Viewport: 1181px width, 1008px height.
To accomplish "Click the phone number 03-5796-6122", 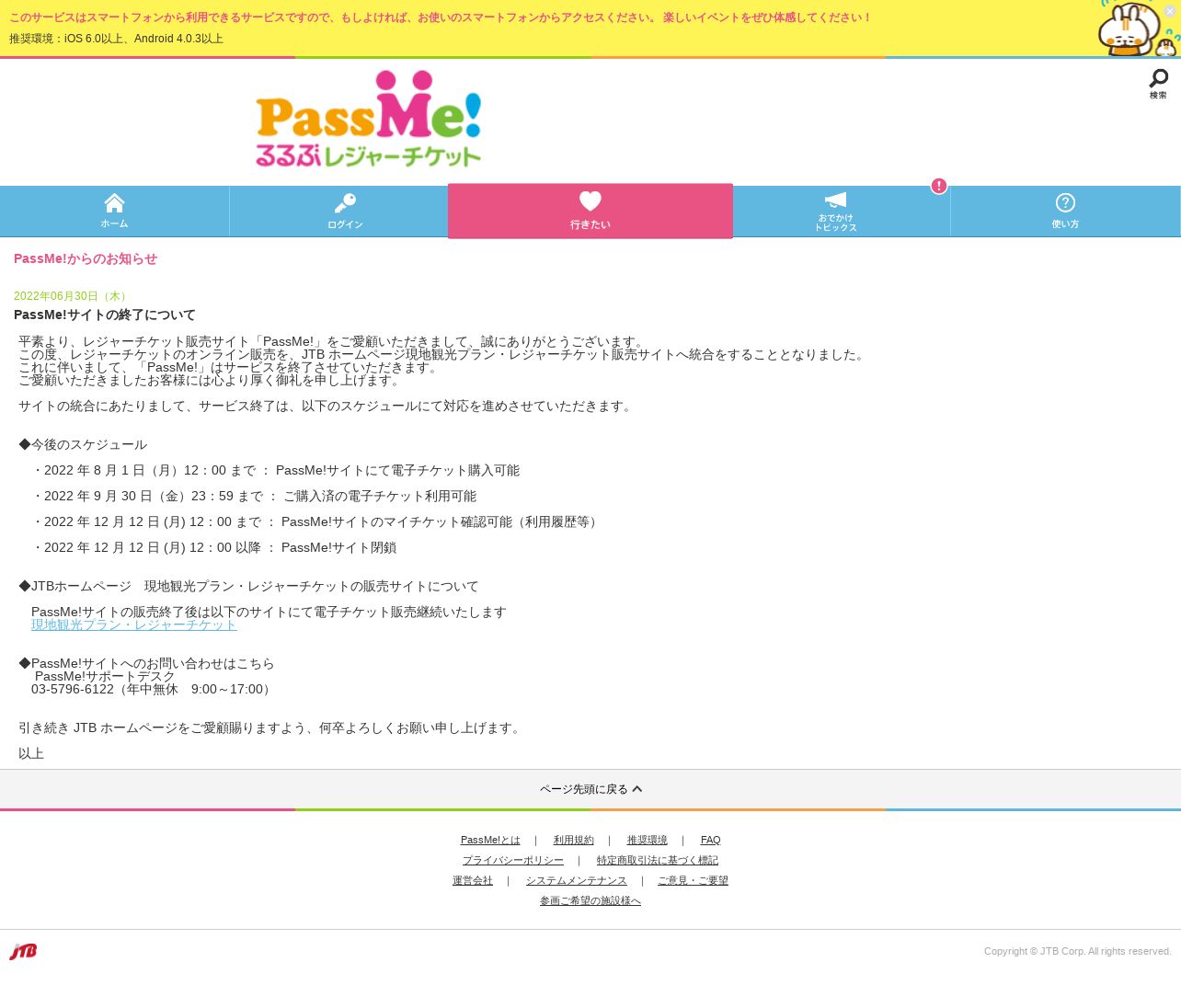I will pyautogui.click(x=73, y=689).
